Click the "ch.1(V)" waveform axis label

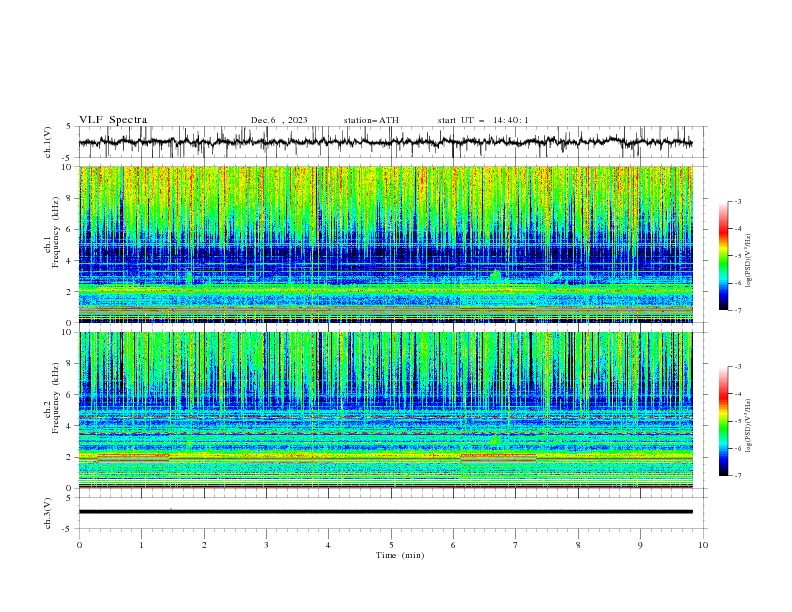click(x=48, y=142)
